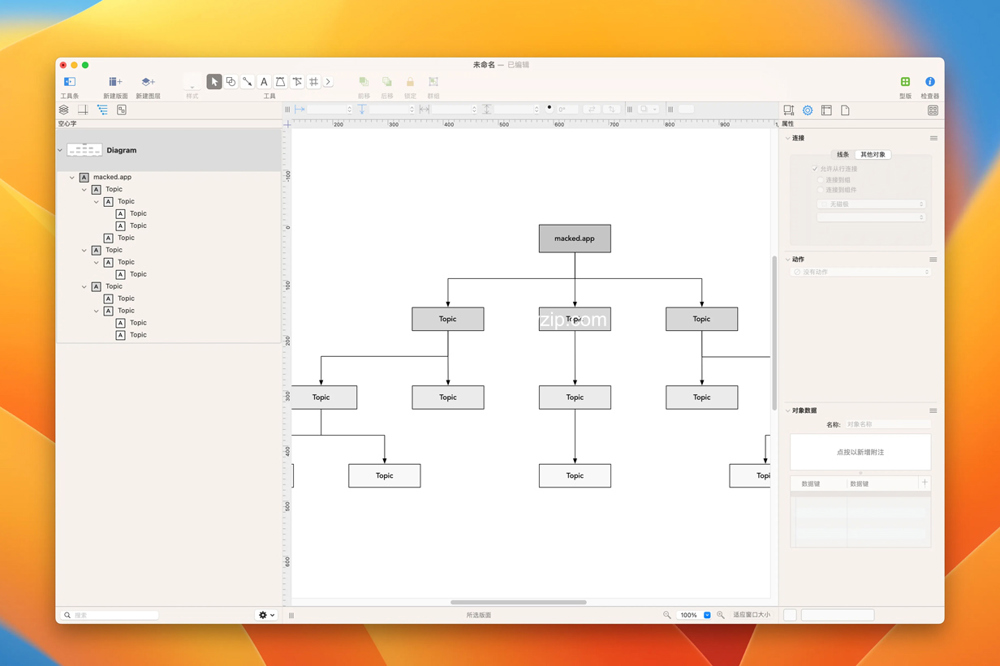Click the horizontal canvas scrollbar

click(x=518, y=602)
